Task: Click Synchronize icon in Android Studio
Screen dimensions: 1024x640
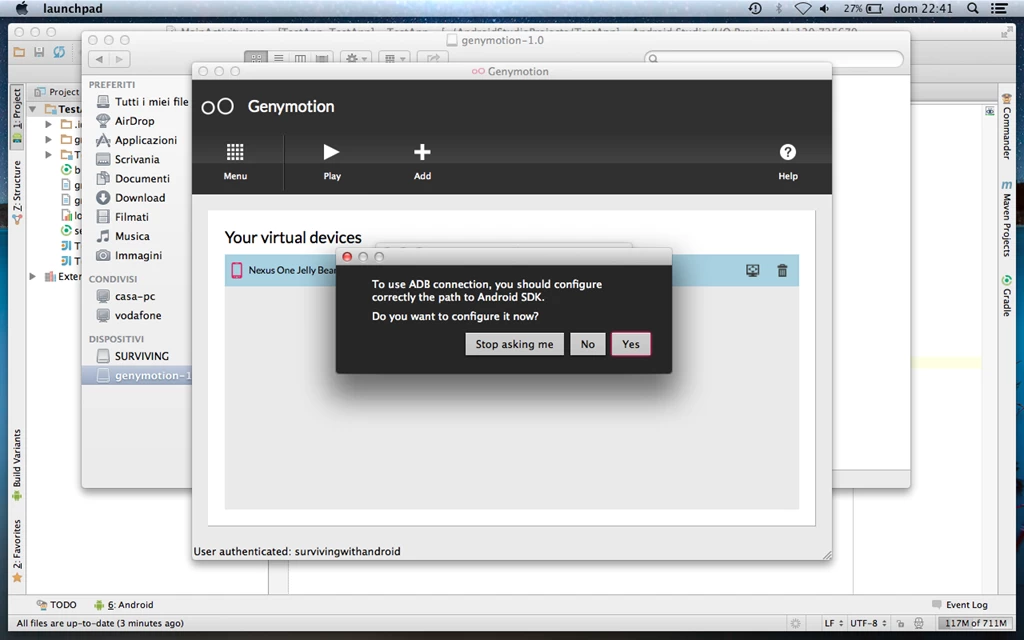Action: [59, 52]
